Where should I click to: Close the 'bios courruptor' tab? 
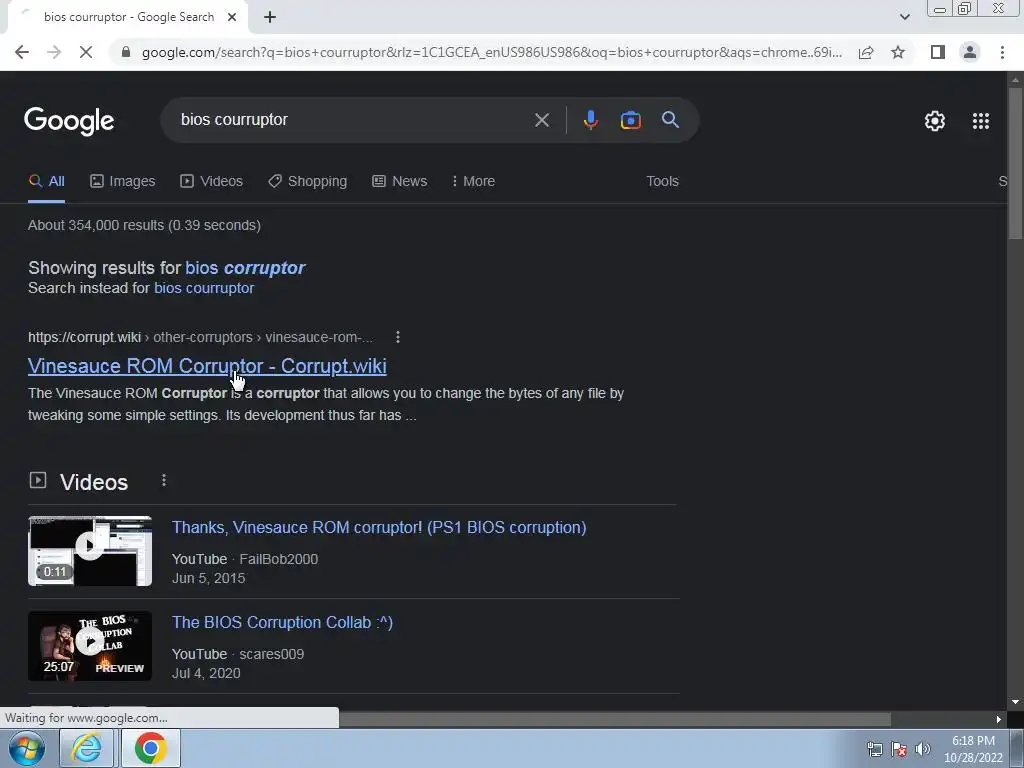[x=232, y=17]
